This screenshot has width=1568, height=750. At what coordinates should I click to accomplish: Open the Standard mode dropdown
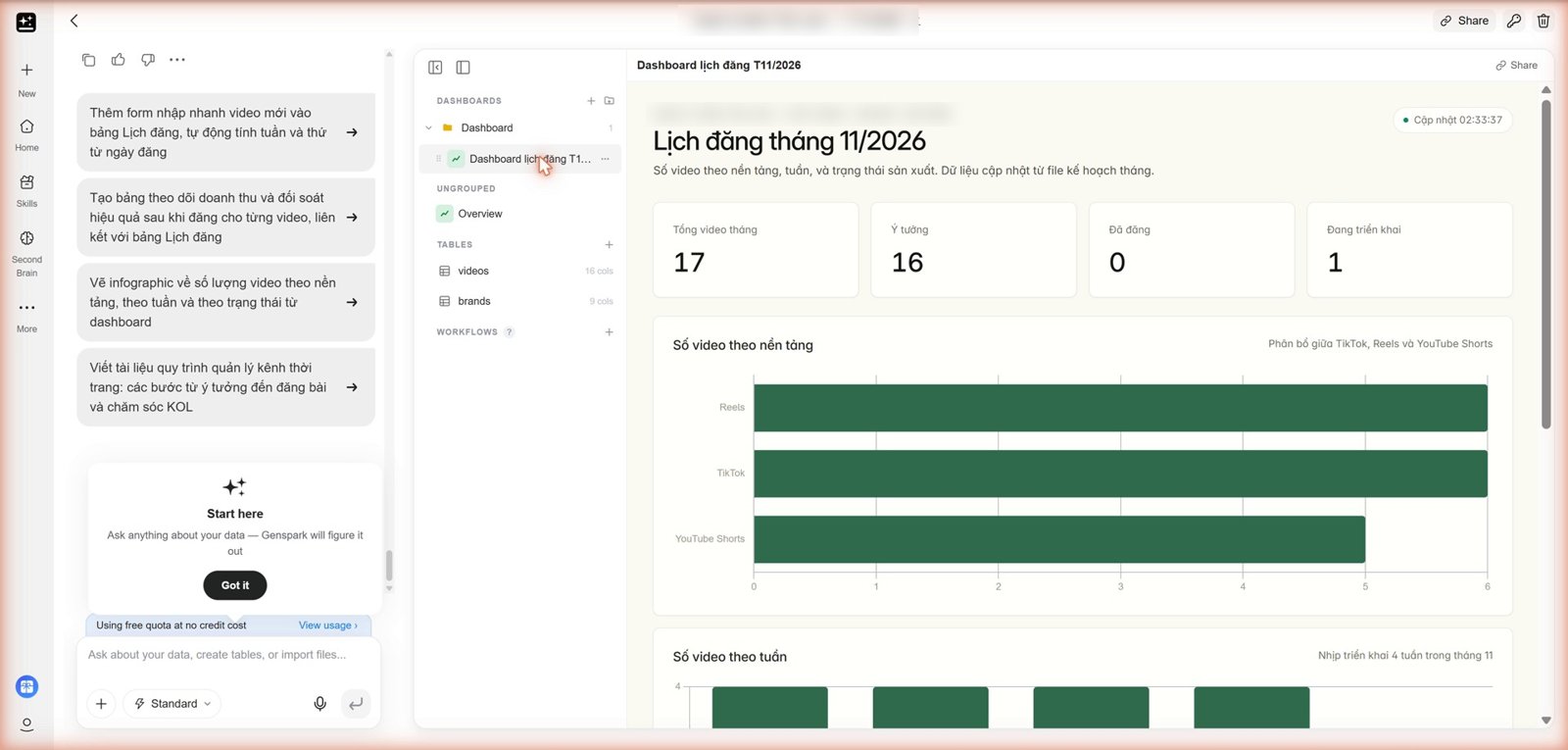pos(172,704)
